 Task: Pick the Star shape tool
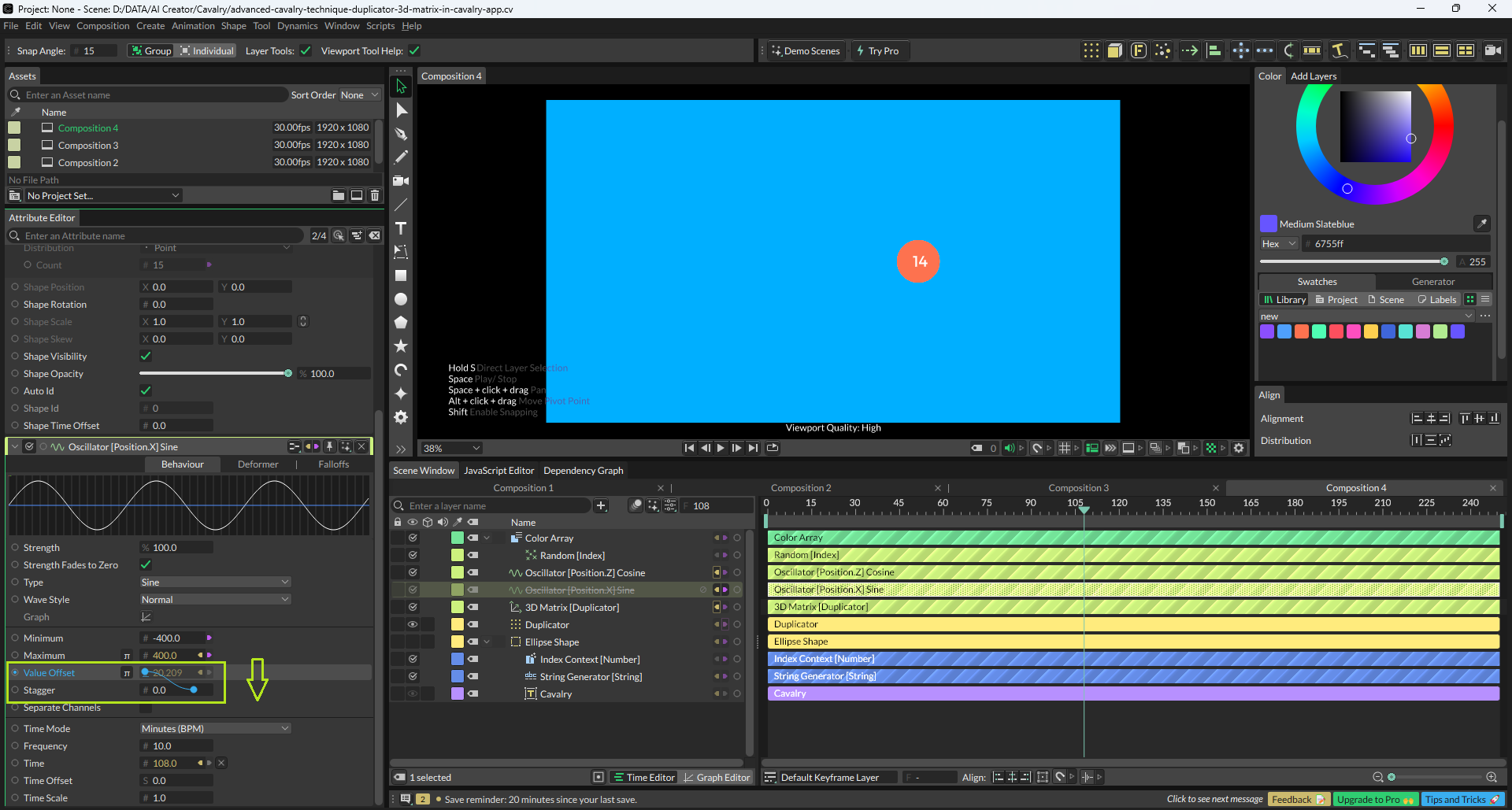click(401, 346)
